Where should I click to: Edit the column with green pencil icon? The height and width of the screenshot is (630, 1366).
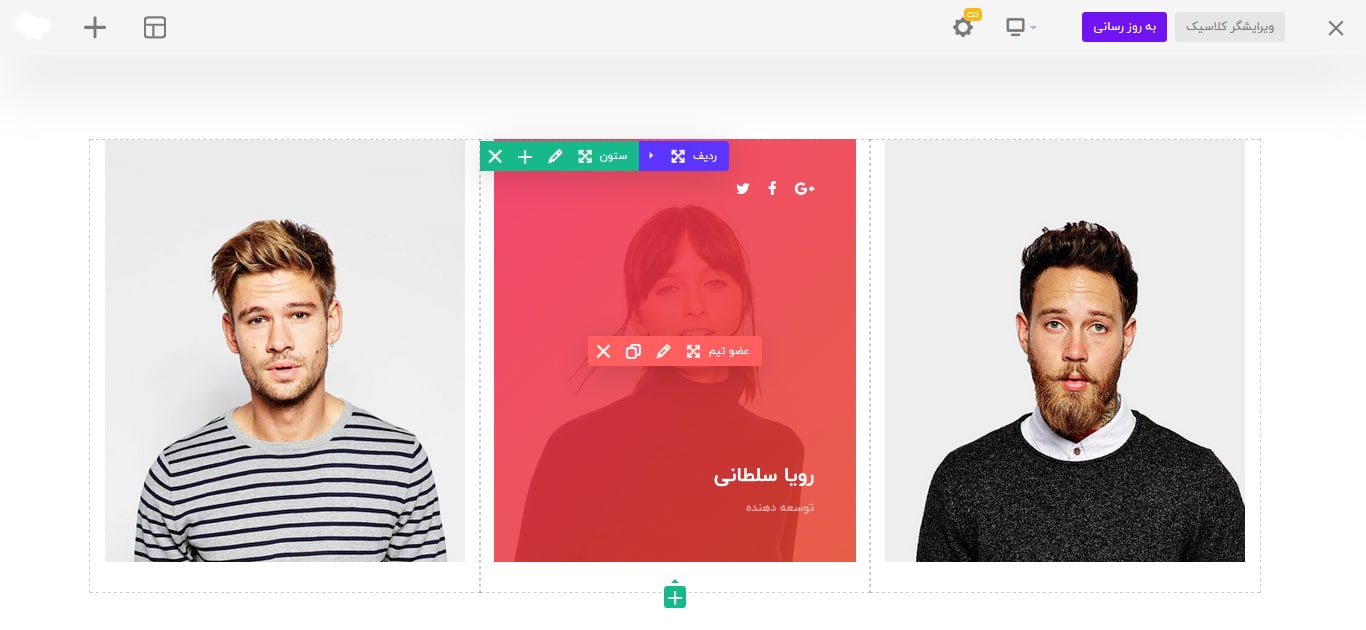click(x=555, y=156)
